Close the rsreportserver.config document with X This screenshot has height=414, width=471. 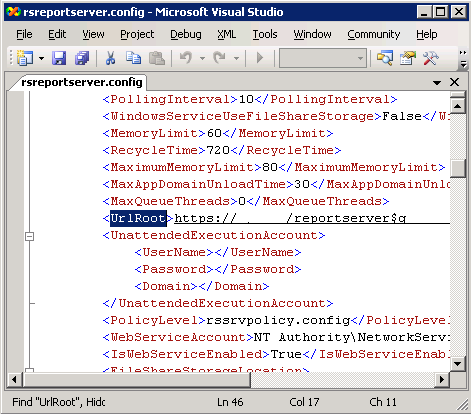tap(454, 82)
